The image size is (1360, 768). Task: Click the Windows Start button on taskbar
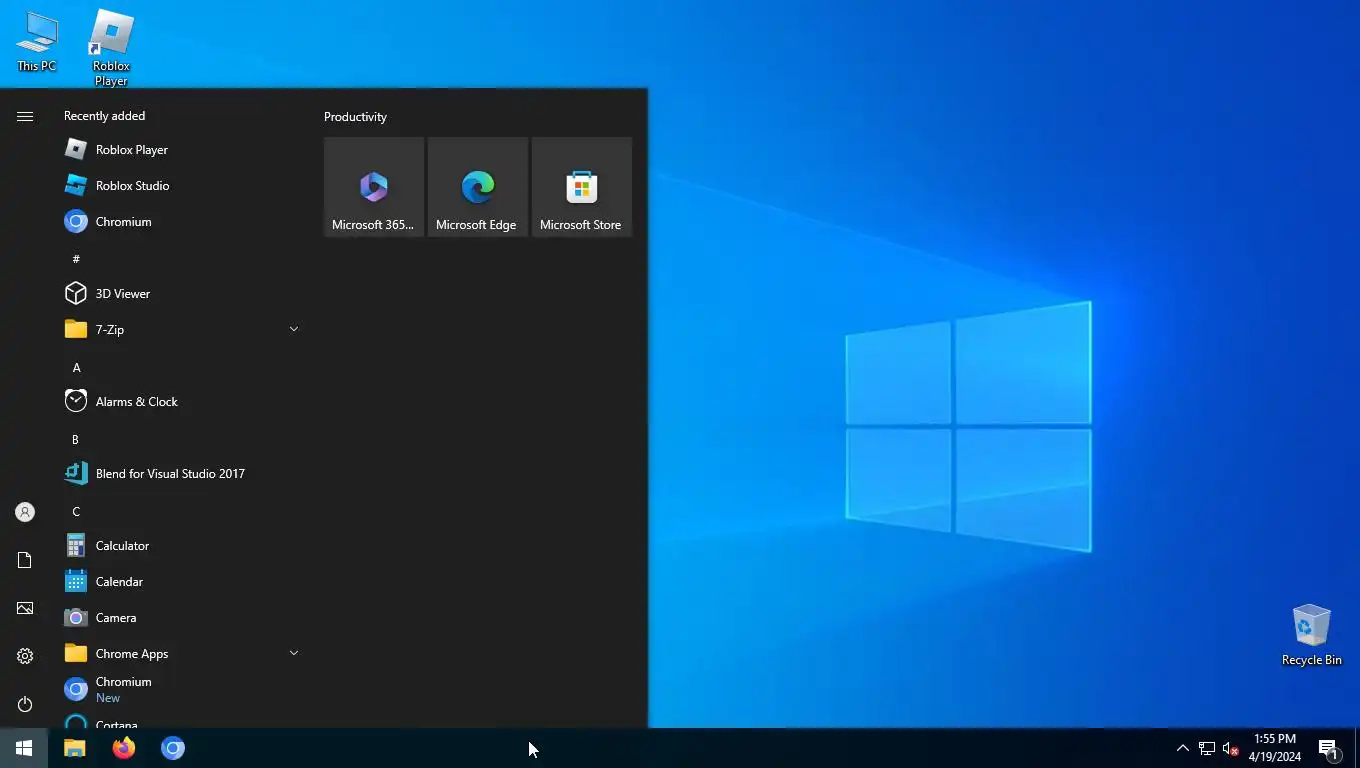(x=24, y=748)
